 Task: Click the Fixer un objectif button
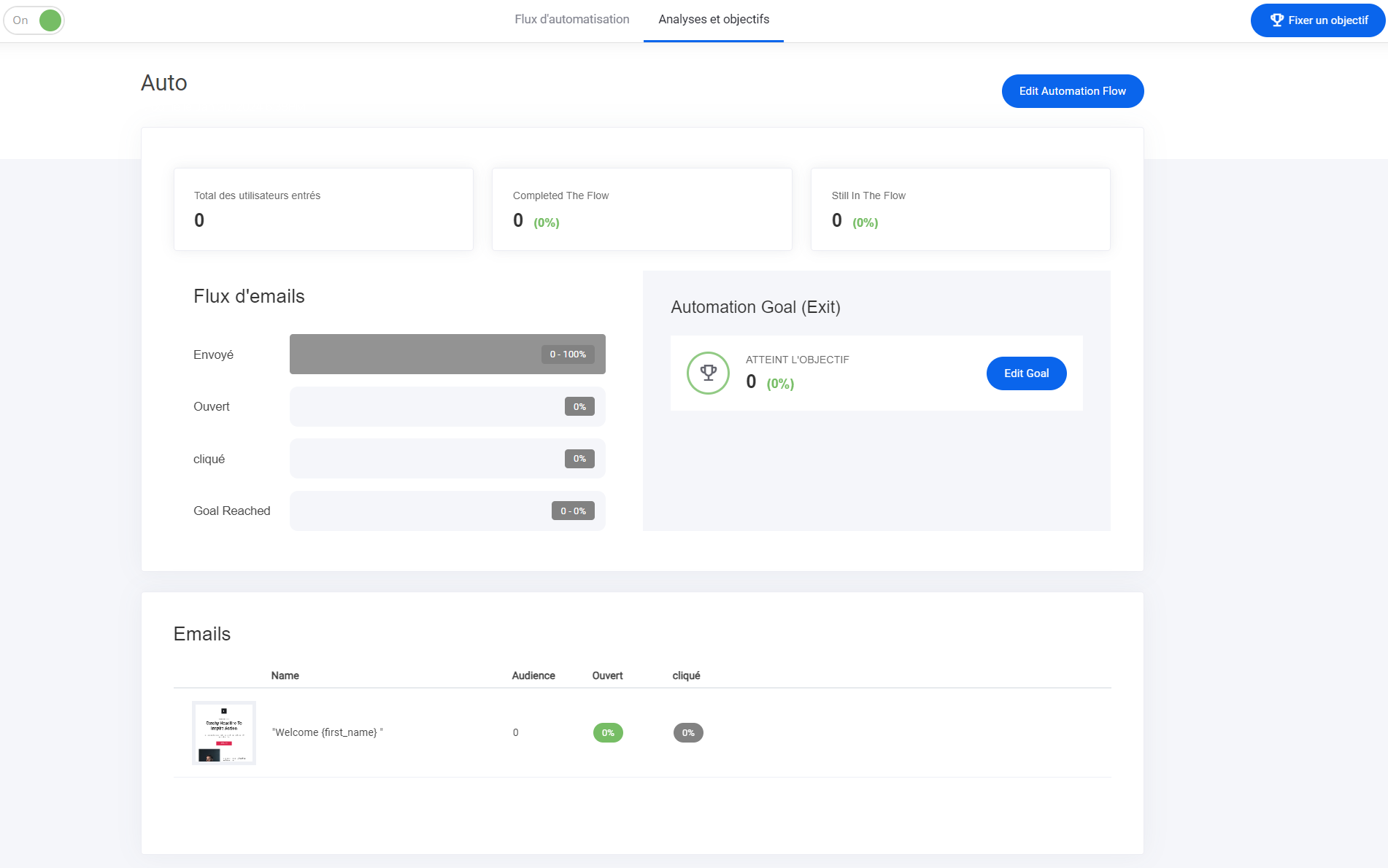coord(1317,20)
